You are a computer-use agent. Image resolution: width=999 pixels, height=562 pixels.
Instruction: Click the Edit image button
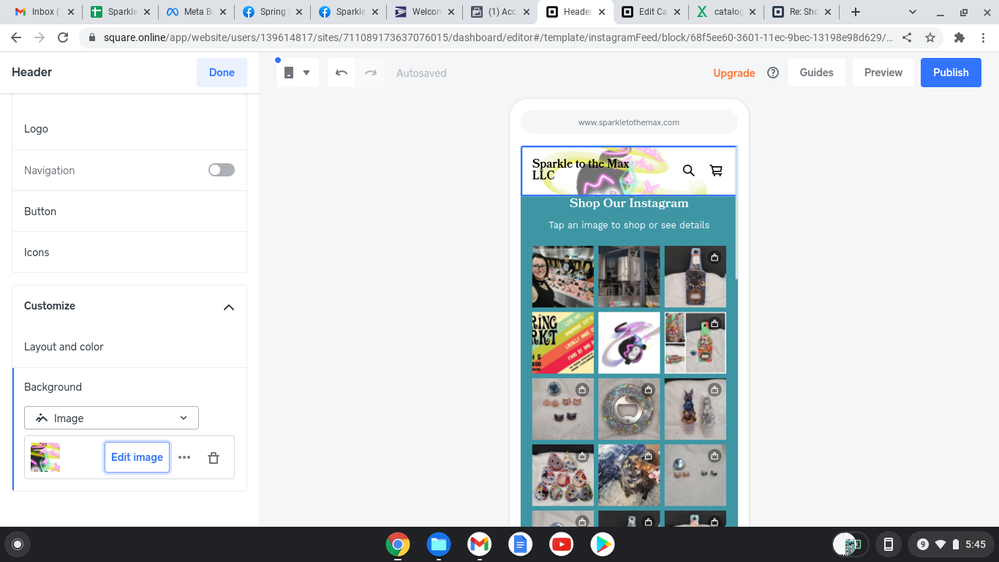[137, 457]
